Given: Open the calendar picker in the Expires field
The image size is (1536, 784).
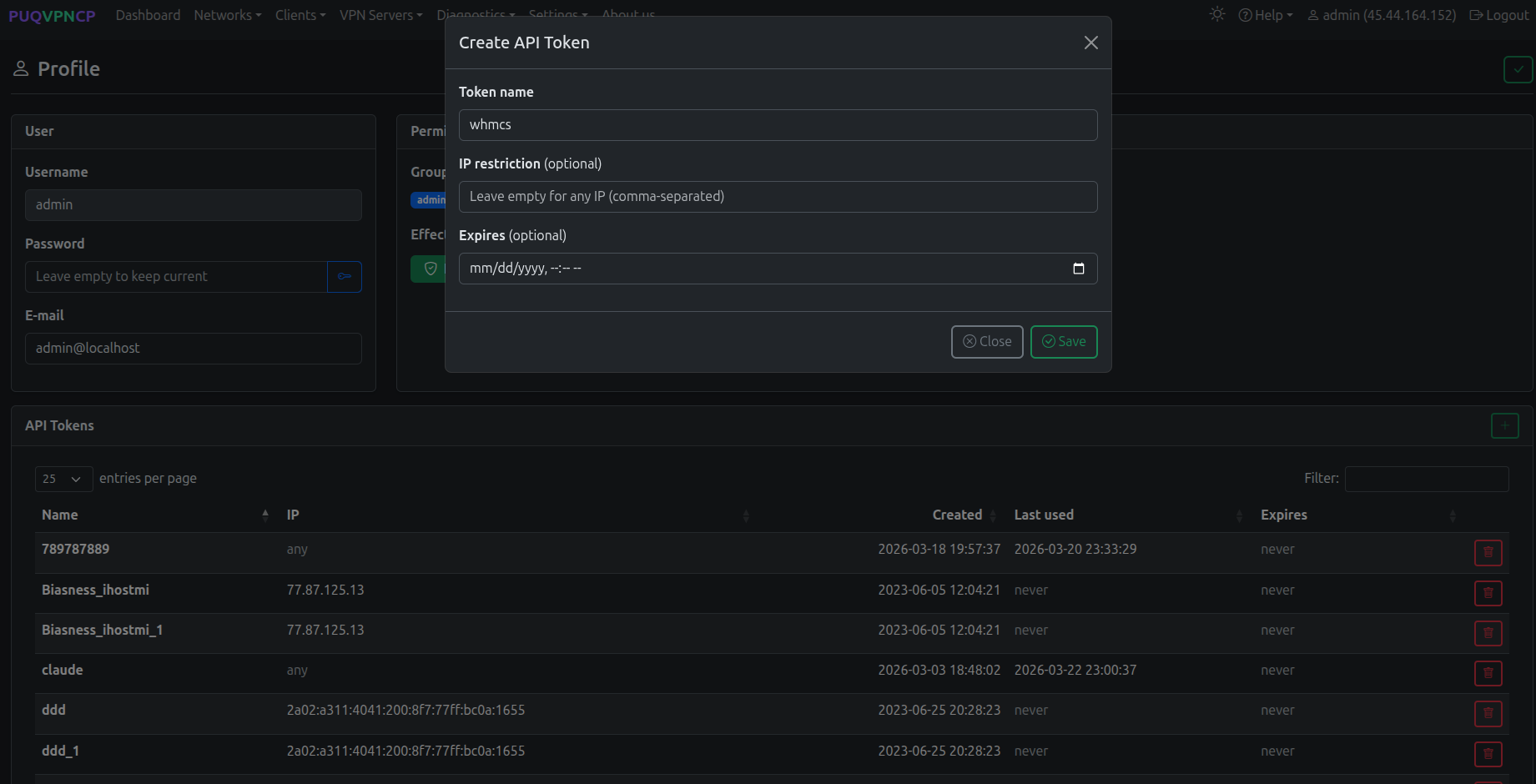Looking at the screenshot, I should point(1078,269).
